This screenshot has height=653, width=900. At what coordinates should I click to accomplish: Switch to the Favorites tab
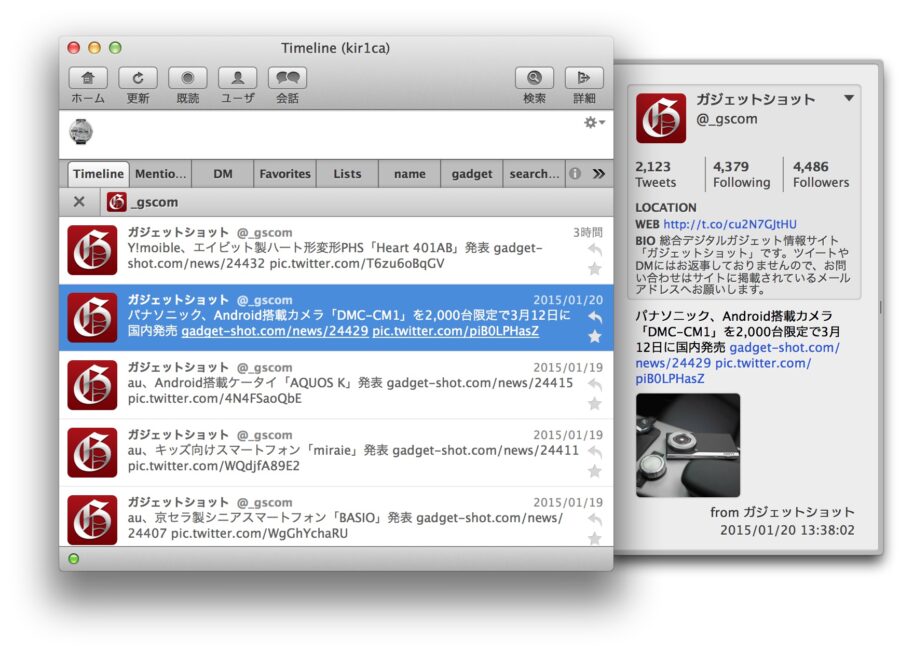(285, 174)
